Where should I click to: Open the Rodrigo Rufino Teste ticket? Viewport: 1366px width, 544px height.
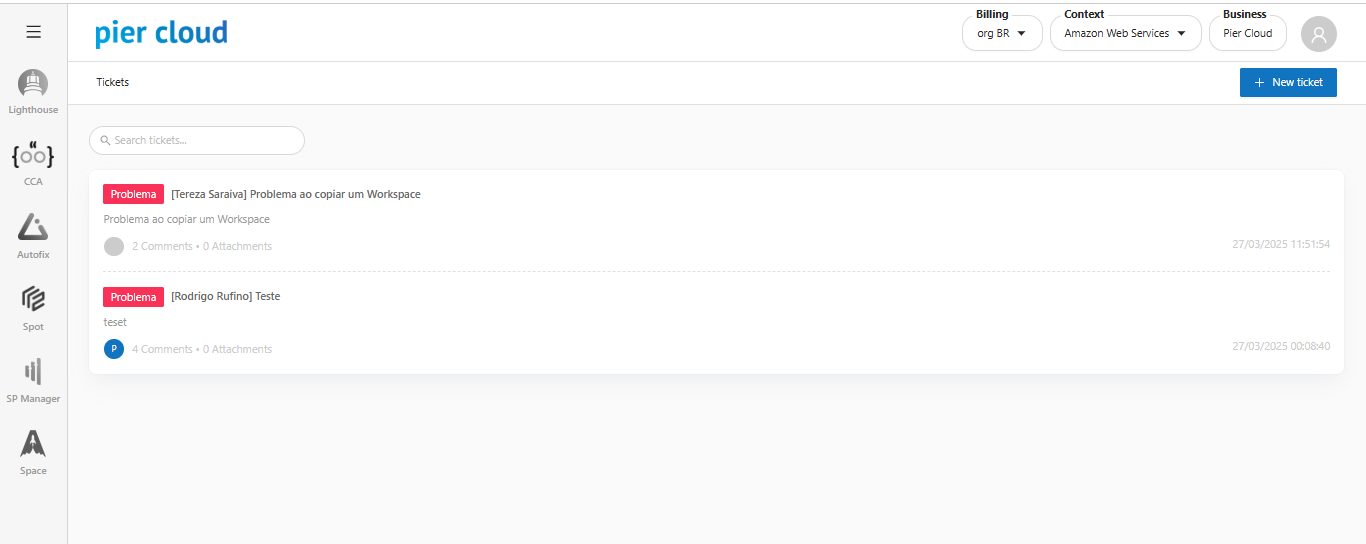[x=225, y=297]
